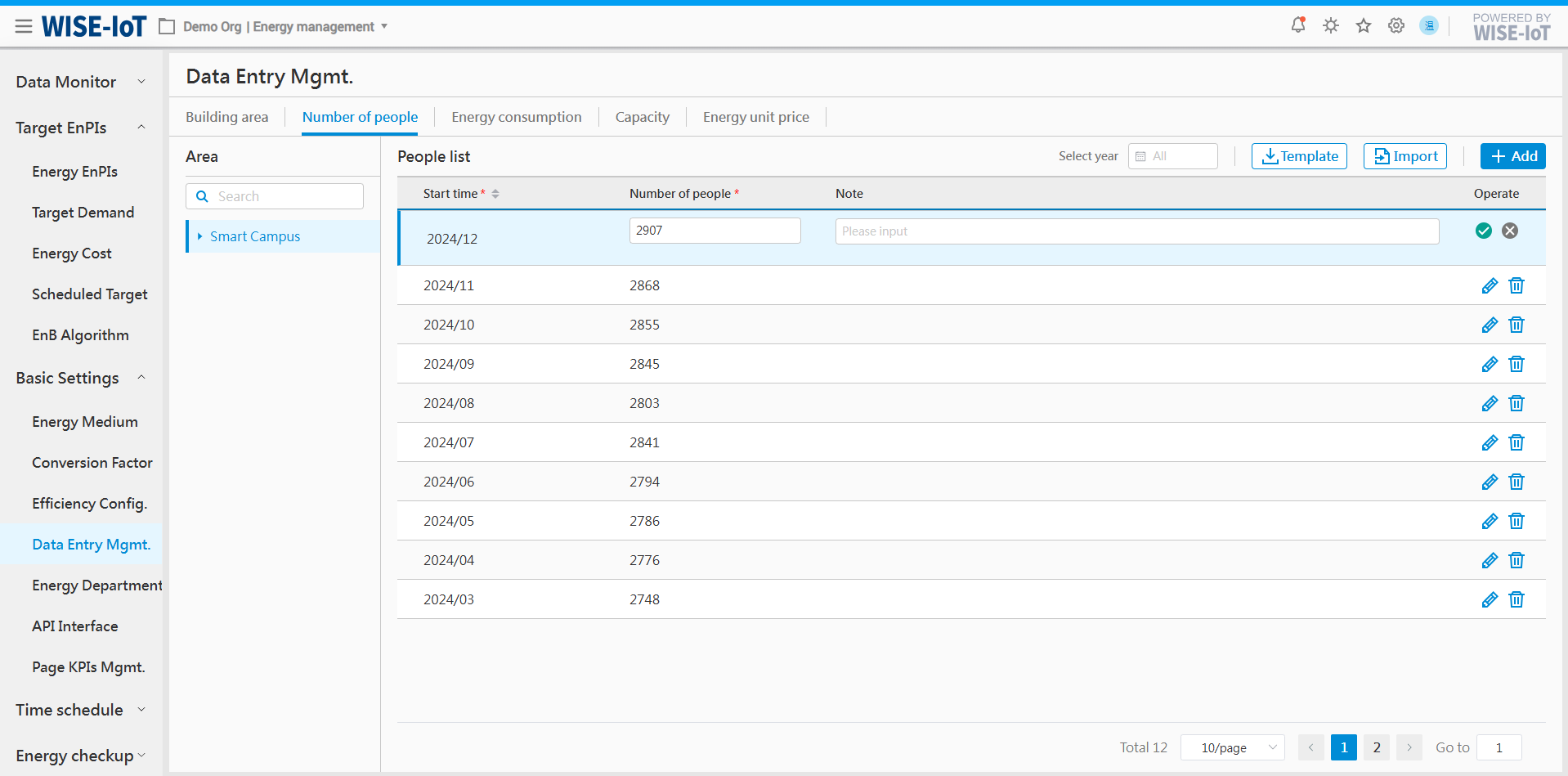Toggle the hamburger sidebar menu
This screenshot has height=776, width=1568.
[x=24, y=27]
